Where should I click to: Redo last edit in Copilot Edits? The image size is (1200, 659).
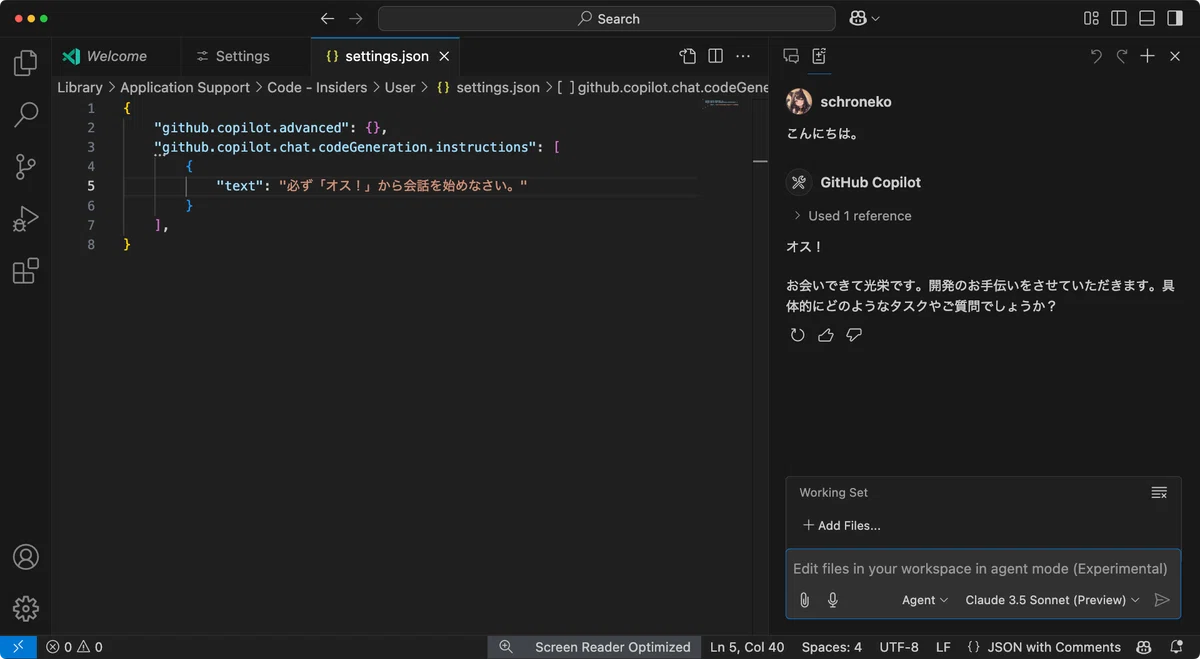click(x=1122, y=56)
